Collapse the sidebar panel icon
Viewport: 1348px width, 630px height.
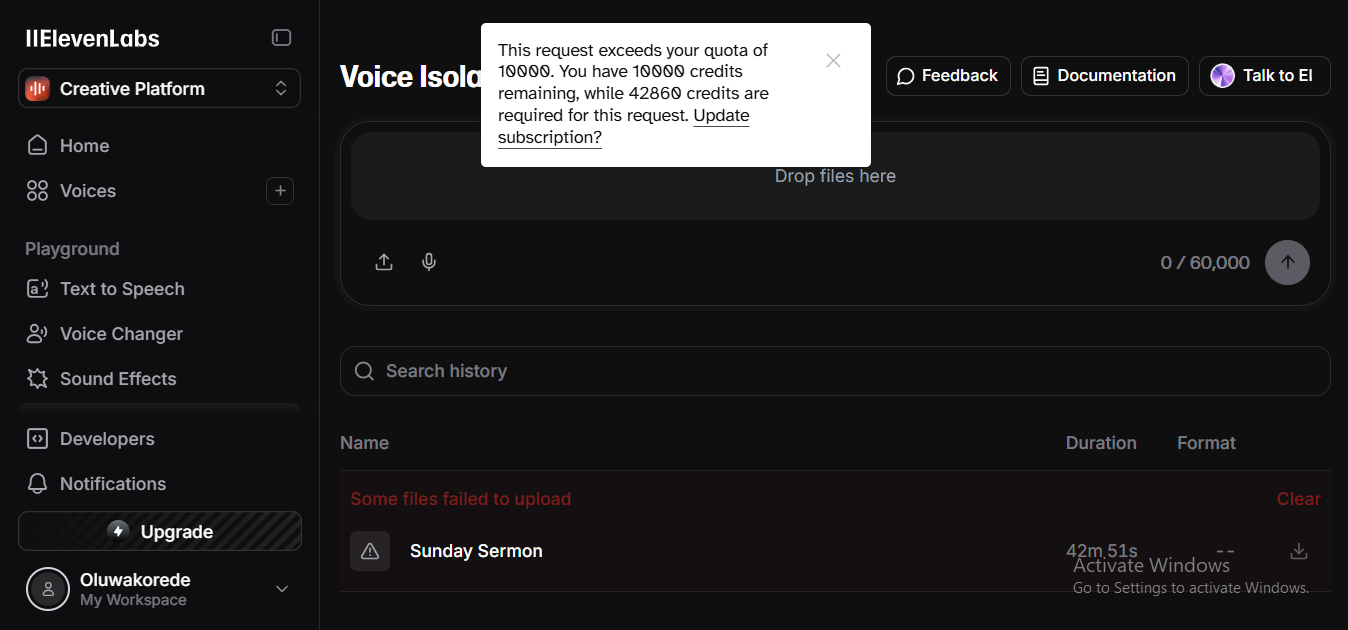(281, 38)
